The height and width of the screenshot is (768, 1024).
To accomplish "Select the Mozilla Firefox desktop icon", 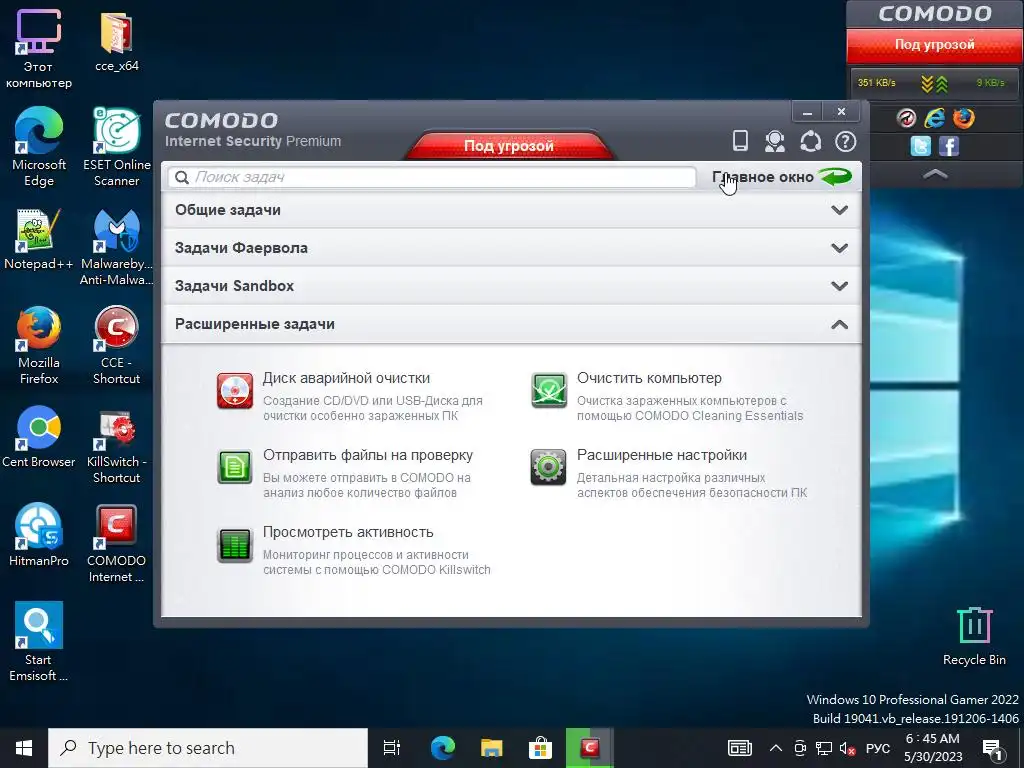I will coord(39,345).
